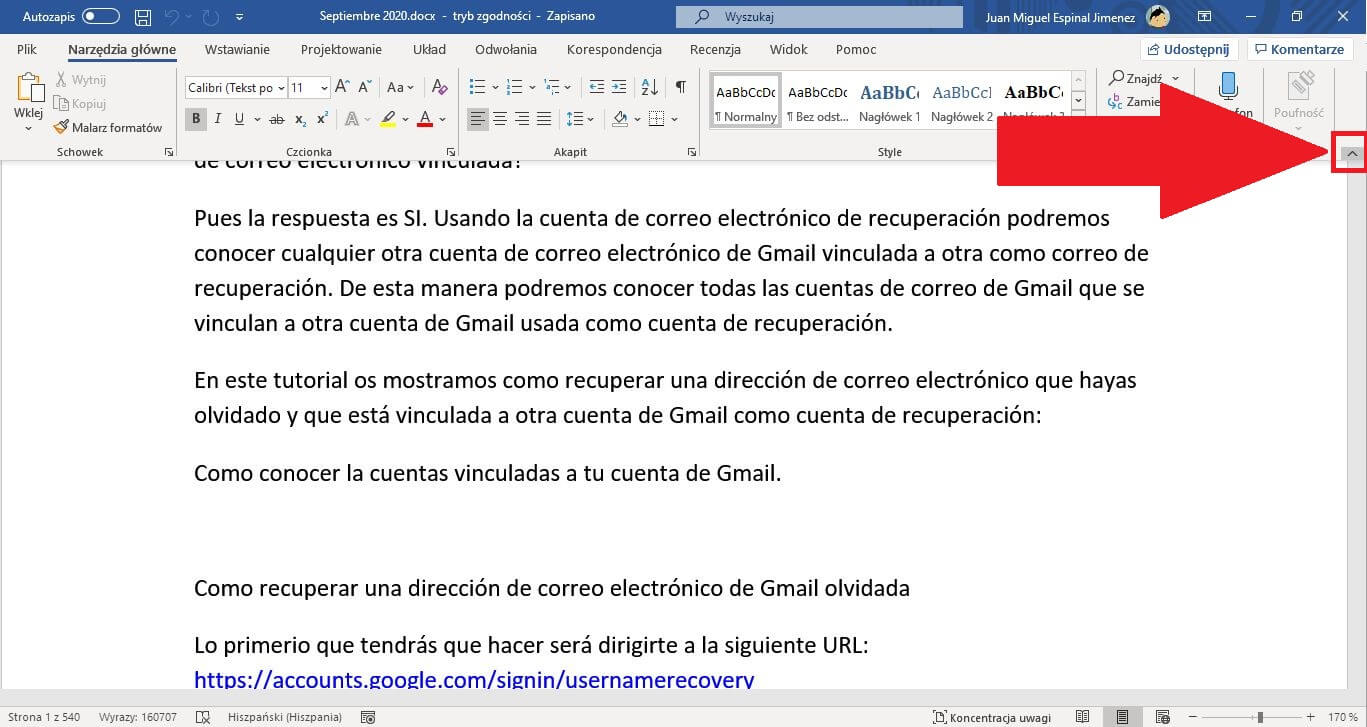Open the multilevel list dropdown

[568, 87]
